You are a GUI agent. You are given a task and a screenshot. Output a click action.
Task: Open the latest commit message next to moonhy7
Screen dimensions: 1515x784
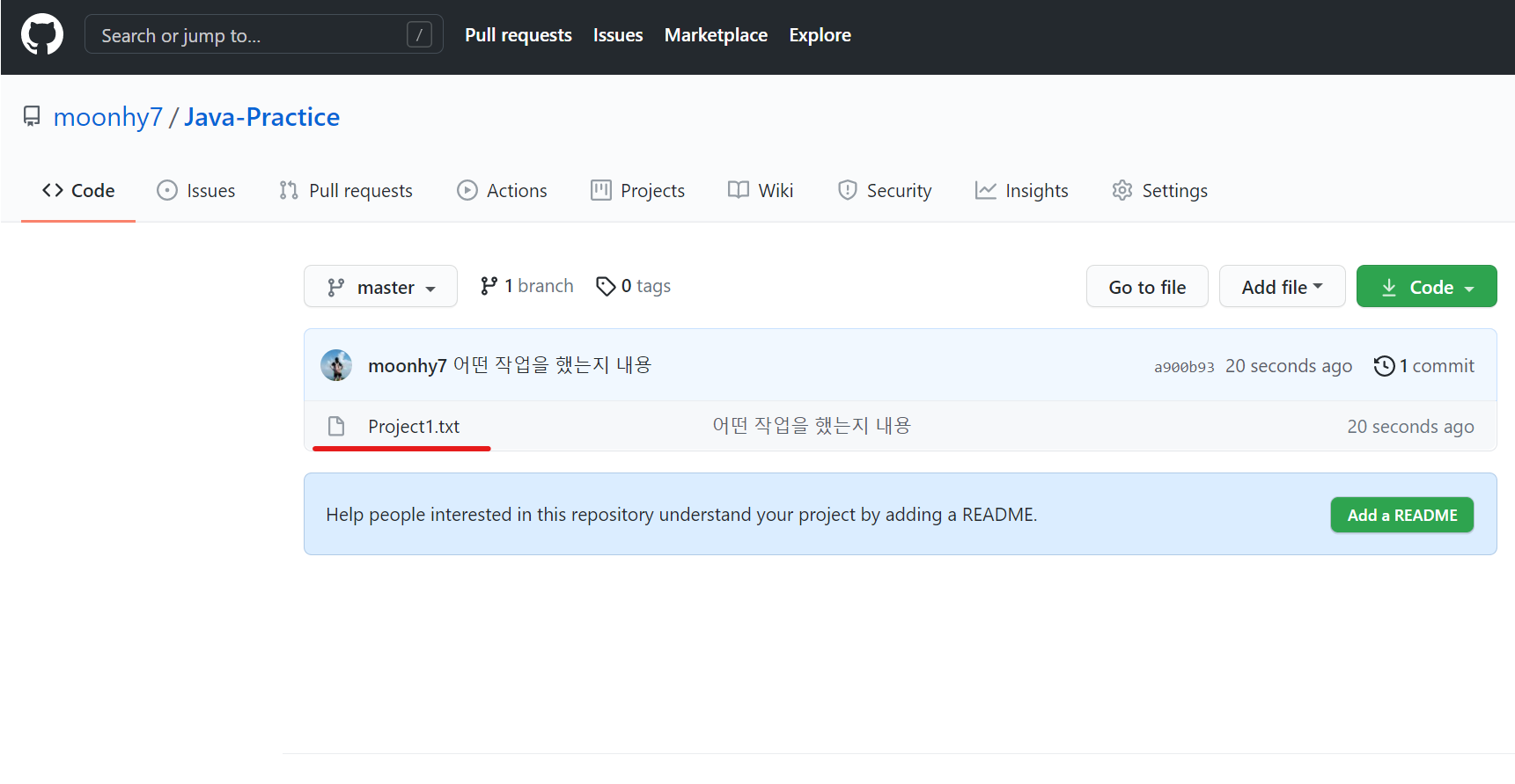552,365
